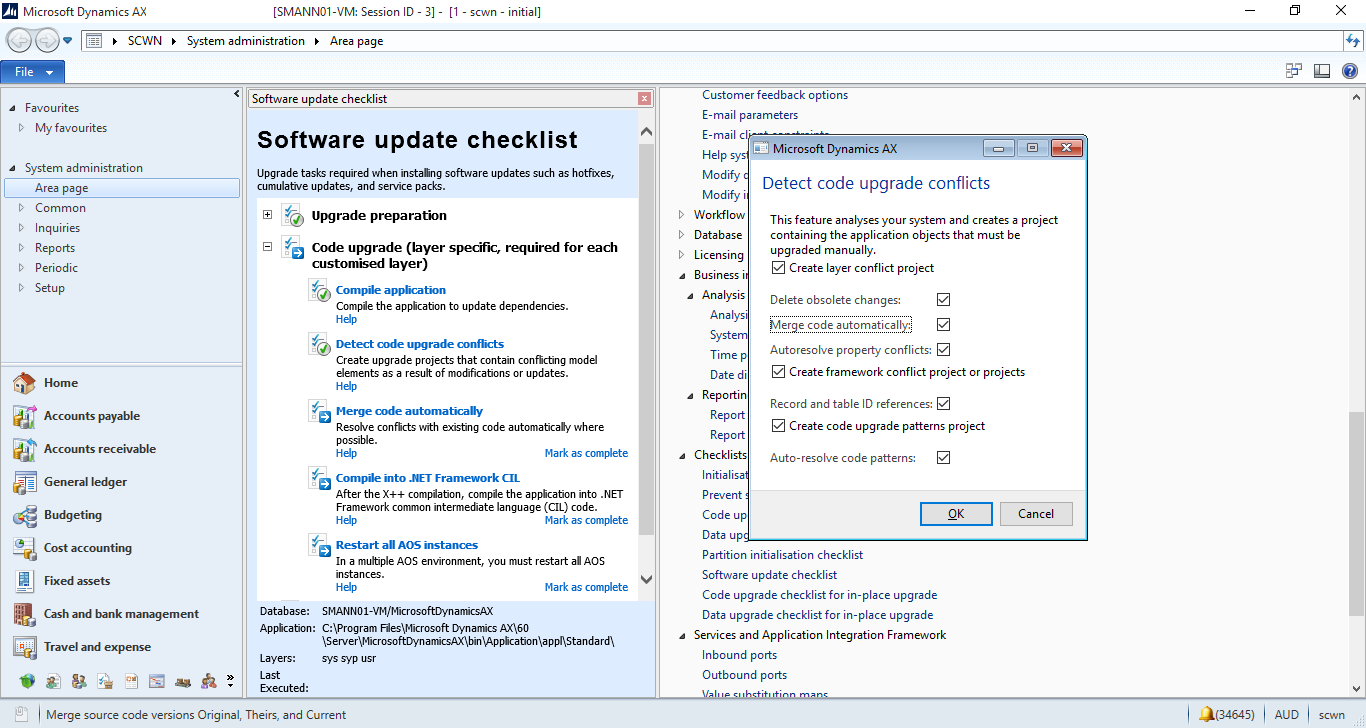Select Area page in navigation tree
The height and width of the screenshot is (728, 1366).
(x=122, y=188)
